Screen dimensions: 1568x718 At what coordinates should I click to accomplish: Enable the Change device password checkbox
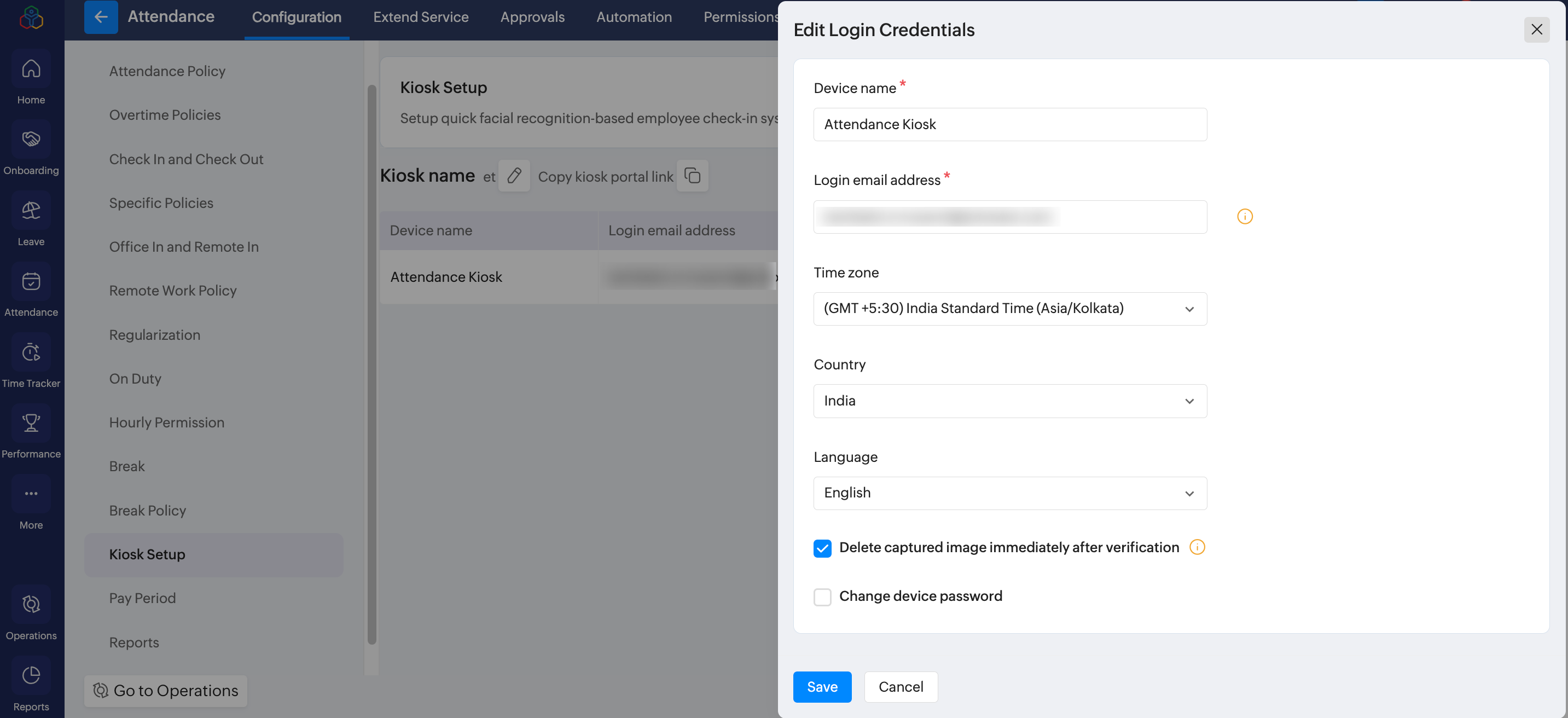[x=822, y=597]
